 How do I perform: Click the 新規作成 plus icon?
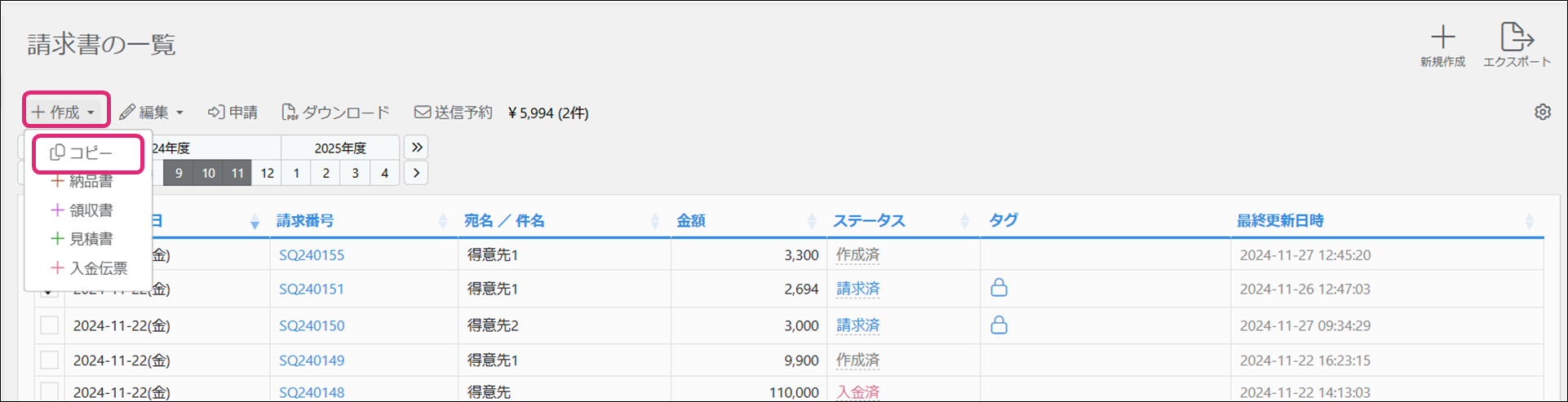(x=1442, y=38)
